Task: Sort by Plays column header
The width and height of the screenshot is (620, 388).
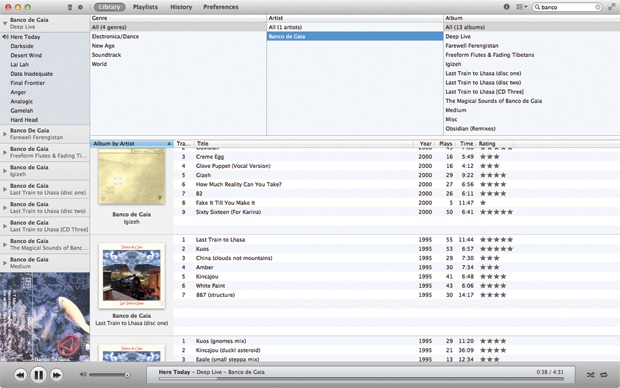Action: 445,144
